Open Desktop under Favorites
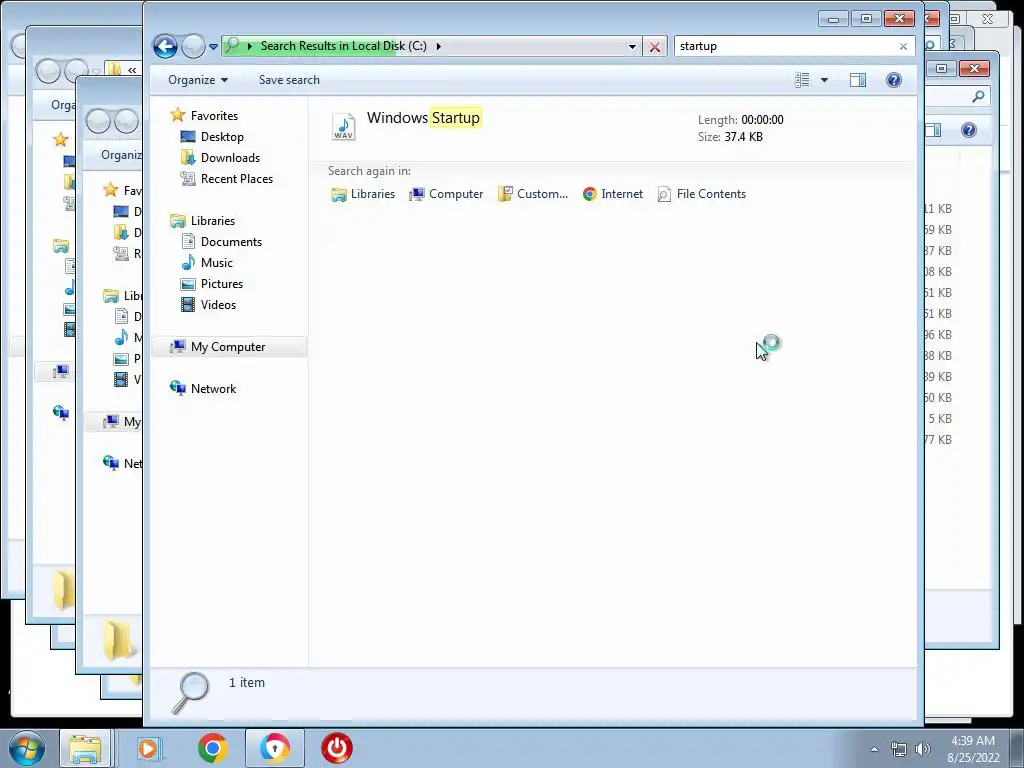The height and width of the screenshot is (768, 1024). (222, 136)
